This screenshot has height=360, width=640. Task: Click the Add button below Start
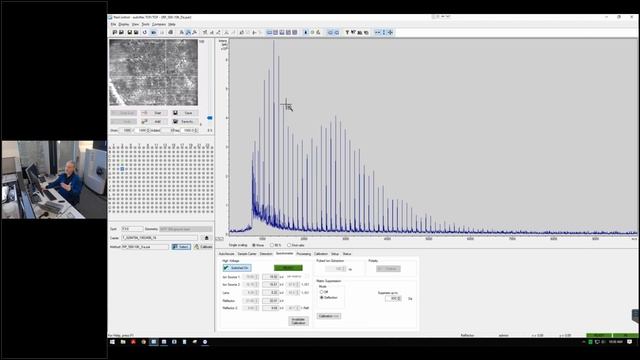pyautogui.click(x=153, y=122)
